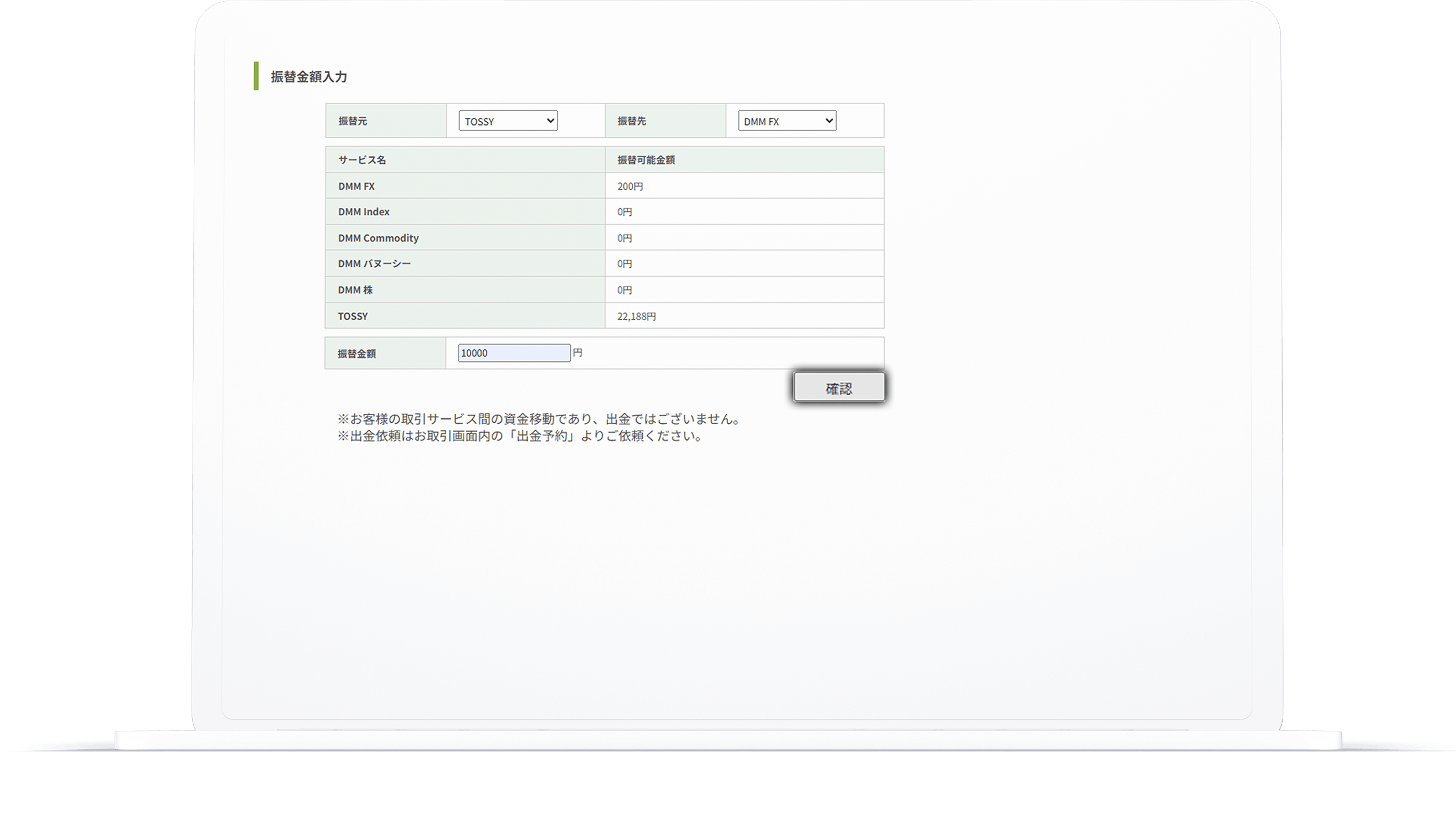The width and height of the screenshot is (1456, 830).
Task: Select the DMM Commodity row name
Action: point(378,238)
